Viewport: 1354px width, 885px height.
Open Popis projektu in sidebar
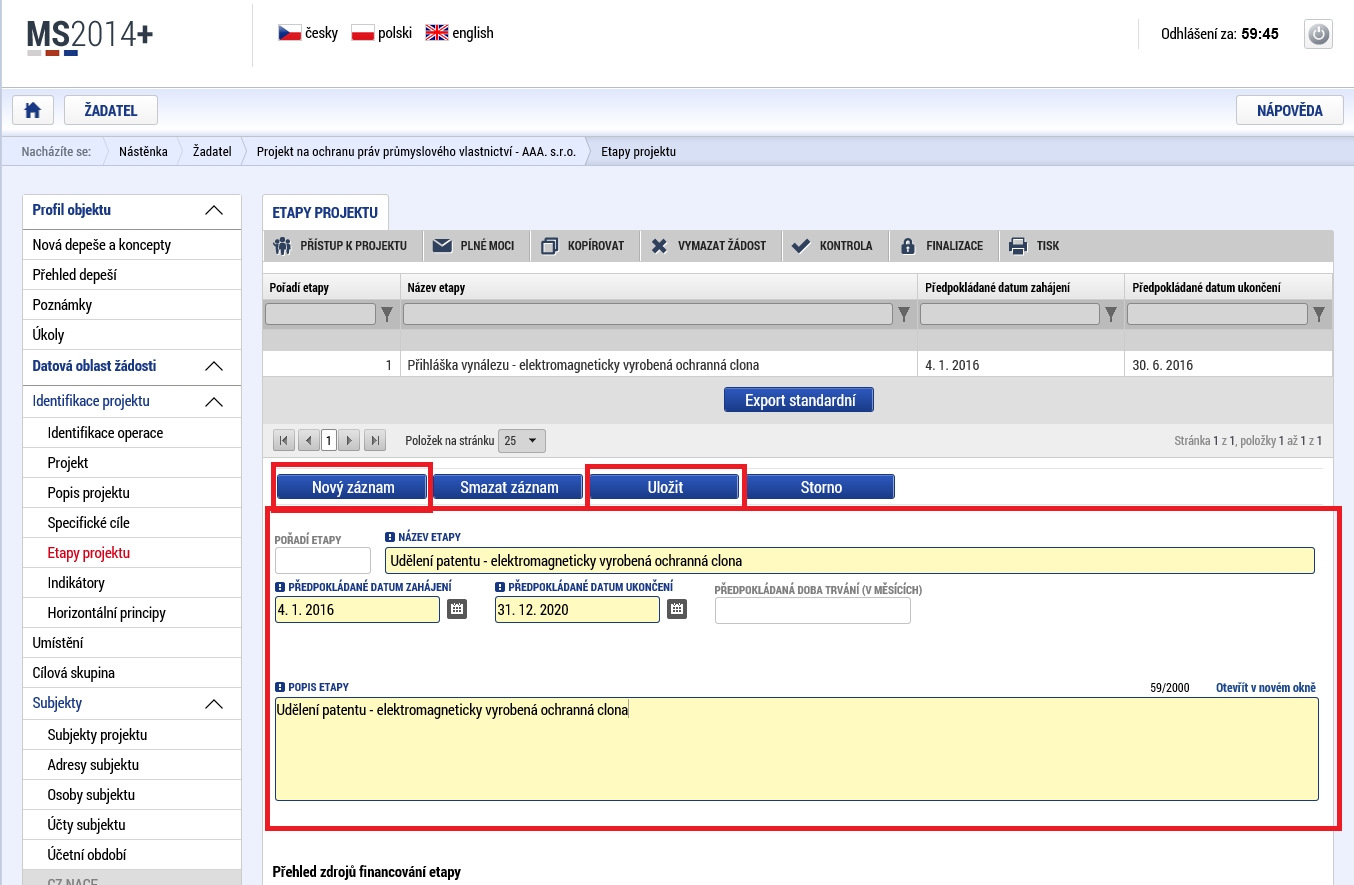click(x=132, y=493)
